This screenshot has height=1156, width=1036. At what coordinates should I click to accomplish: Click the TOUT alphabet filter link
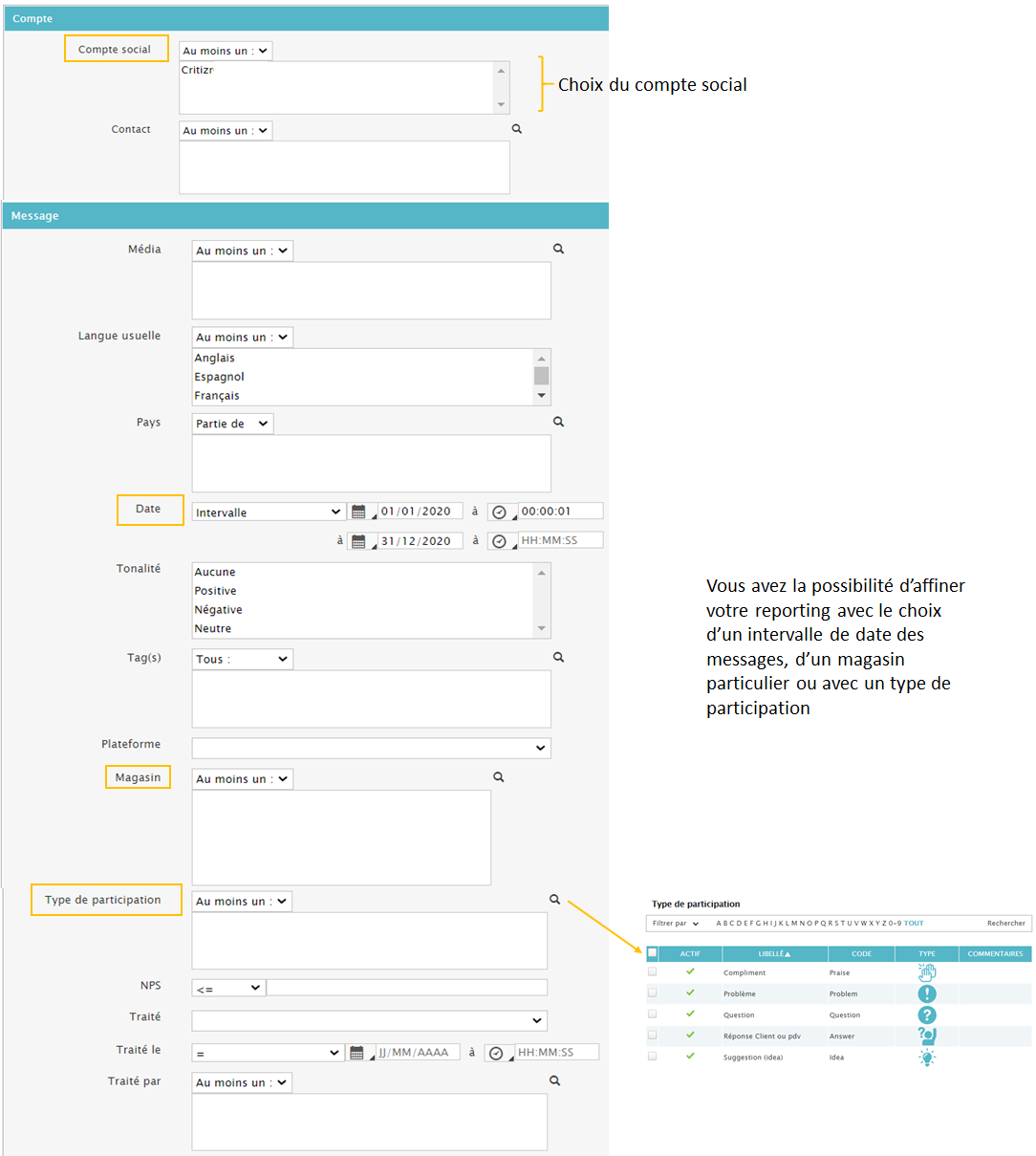tap(914, 924)
